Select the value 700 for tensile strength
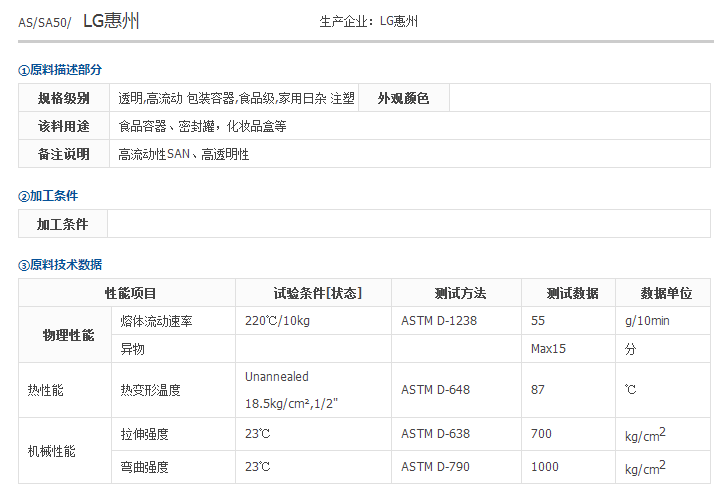721x503 pixels. pyautogui.click(x=541, y=434)
